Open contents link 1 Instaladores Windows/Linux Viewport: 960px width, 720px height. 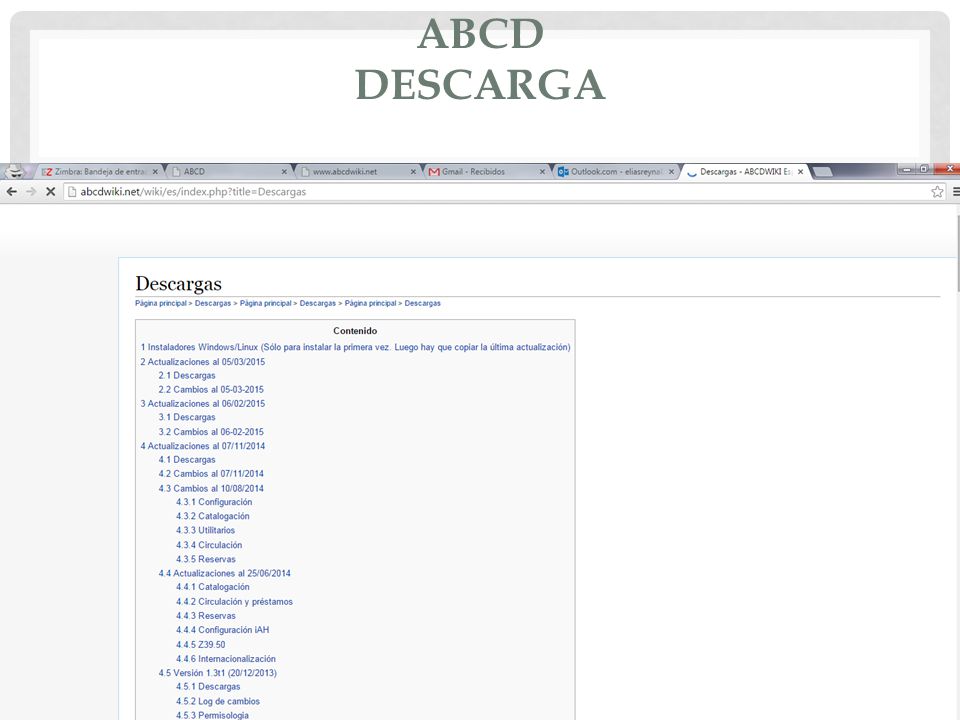click(x=355, y=347)
